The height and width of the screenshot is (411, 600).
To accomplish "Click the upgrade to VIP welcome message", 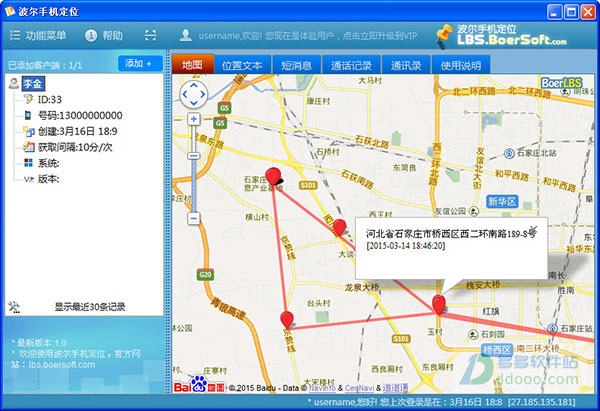I will (x=308, y=36).
